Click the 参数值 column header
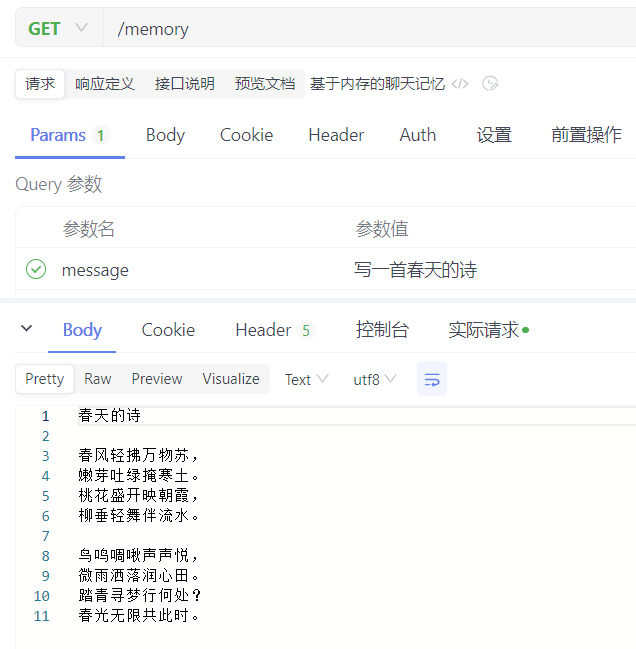The height and width of the screenshot is (649, 636). [x=382, y=228]
